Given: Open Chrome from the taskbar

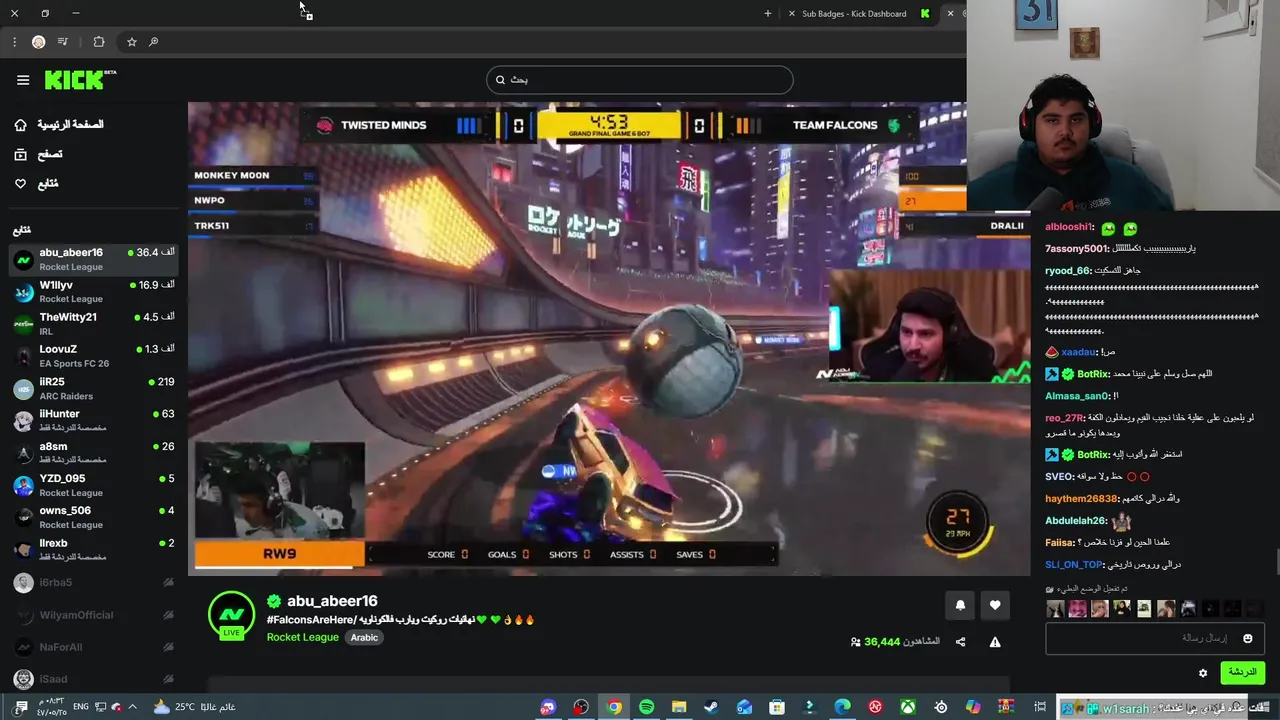Looking at the screenshot, I should click(x=614, y=707).
